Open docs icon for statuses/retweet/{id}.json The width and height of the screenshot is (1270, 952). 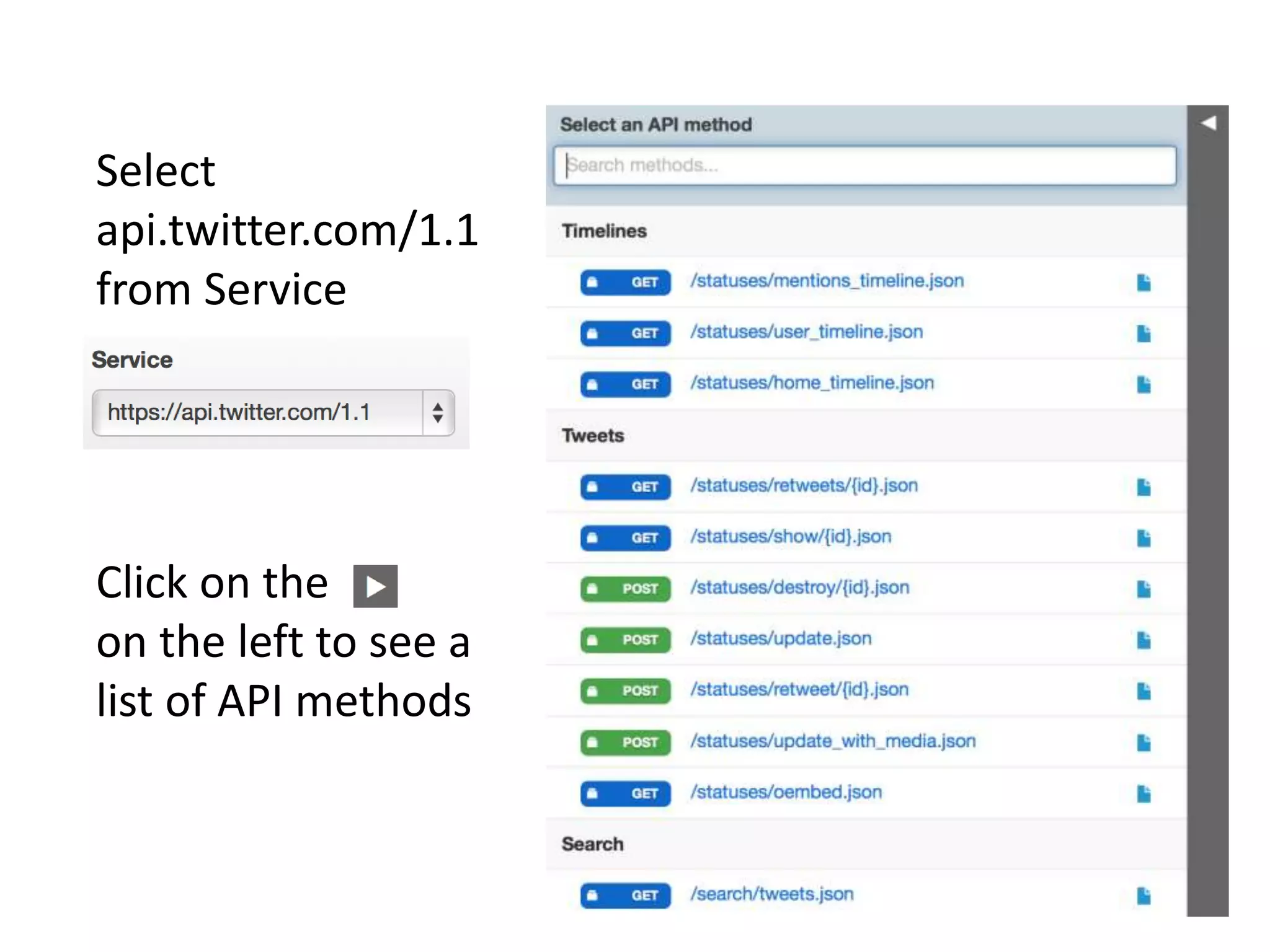1143,690
